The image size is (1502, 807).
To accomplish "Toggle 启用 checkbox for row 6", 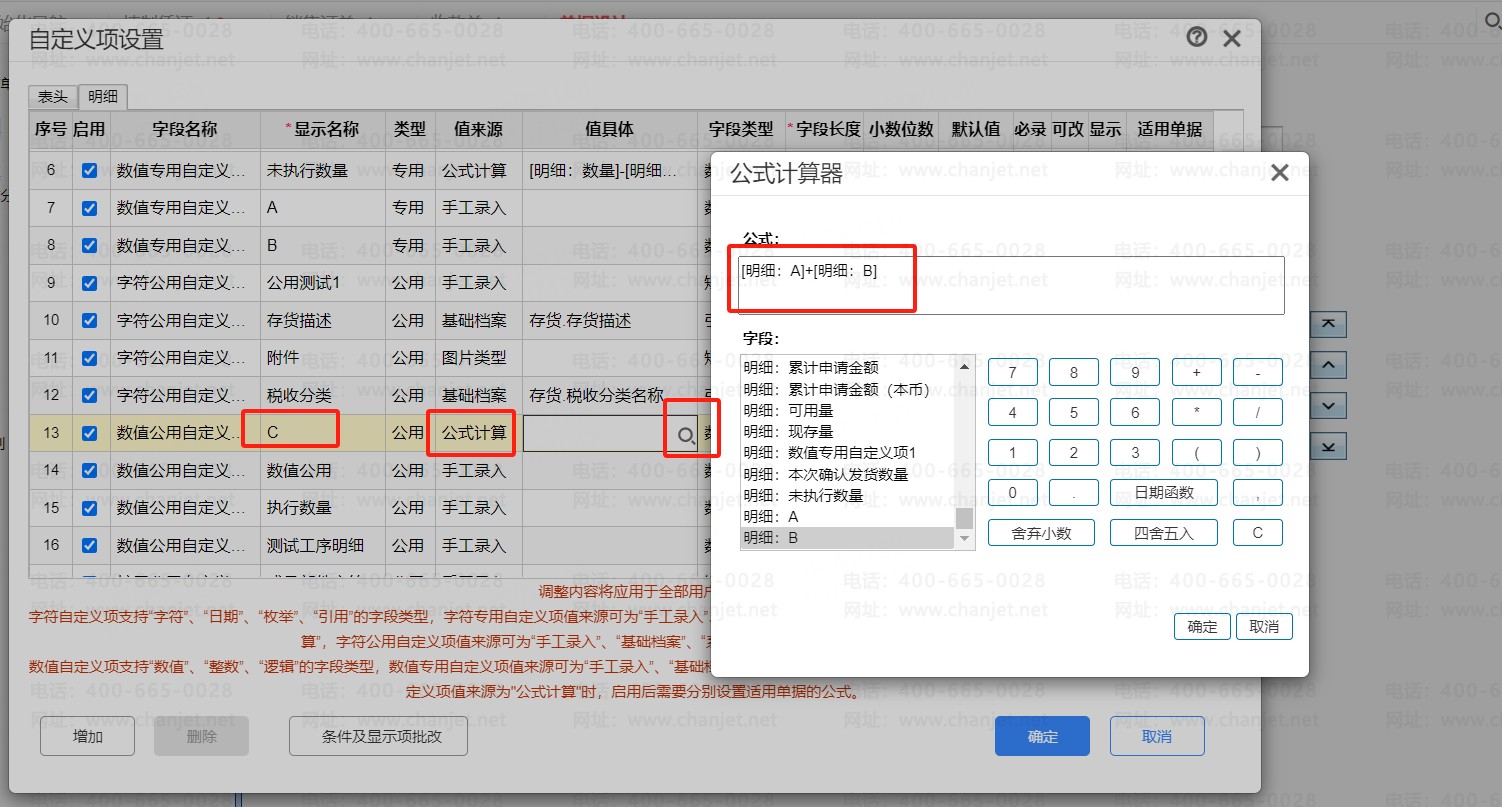I will (x=90, y=171).
